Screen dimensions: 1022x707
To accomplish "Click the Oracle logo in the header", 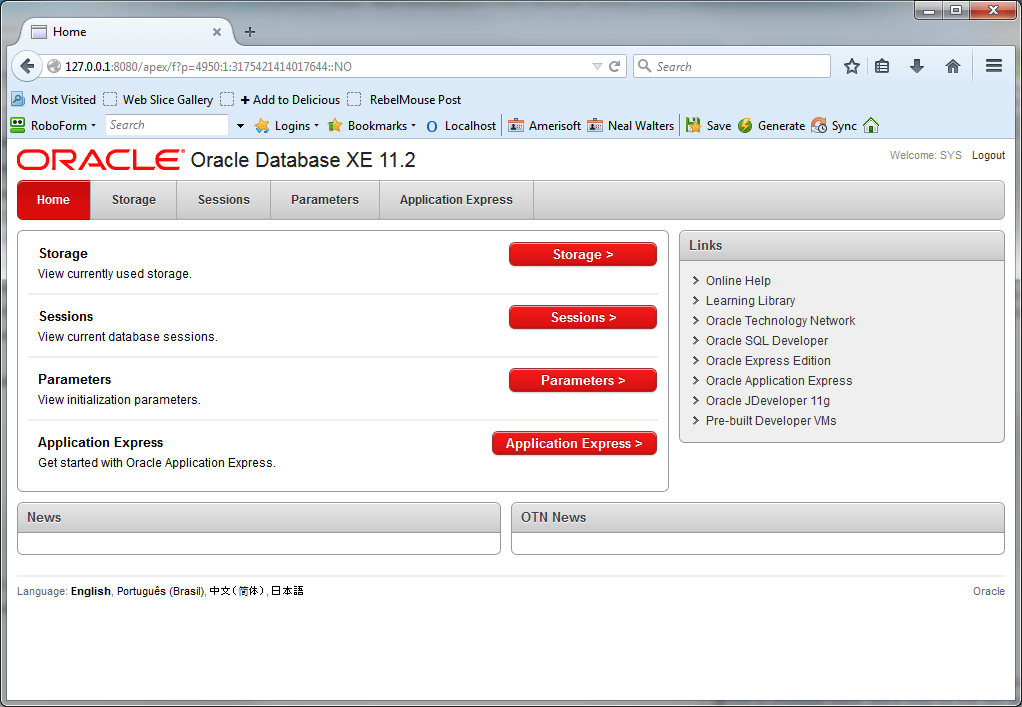I will [101, 160].
